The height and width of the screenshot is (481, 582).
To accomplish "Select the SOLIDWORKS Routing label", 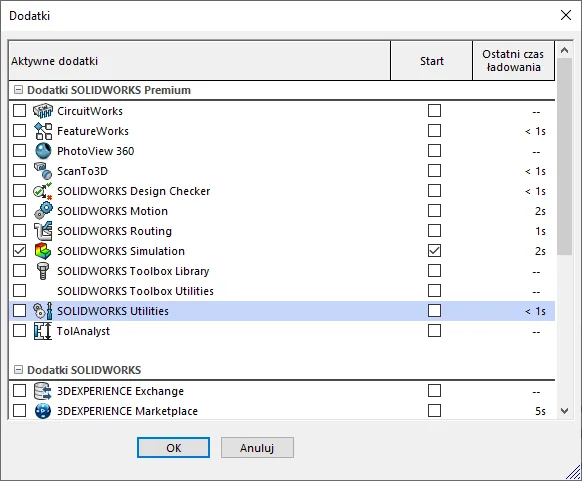I will click(x=114, y=231).
